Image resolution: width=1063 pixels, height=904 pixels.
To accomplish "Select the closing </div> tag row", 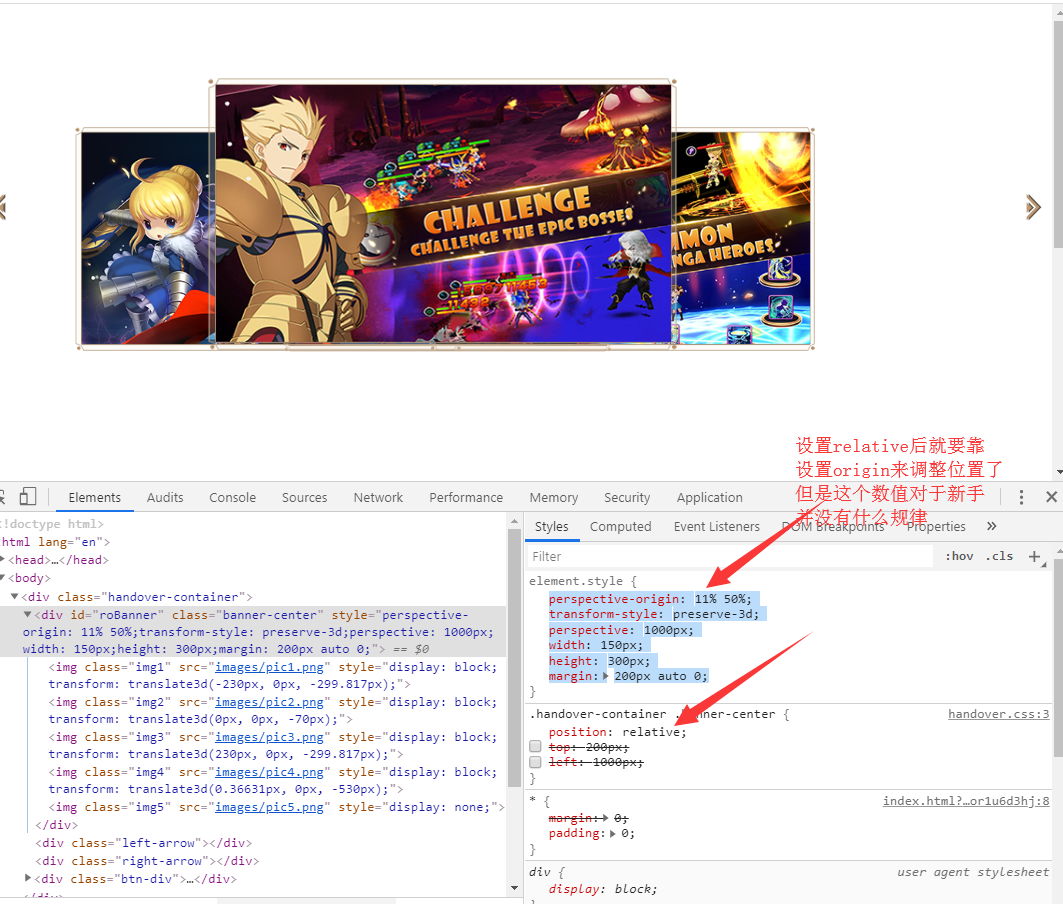I will point(57,825).
